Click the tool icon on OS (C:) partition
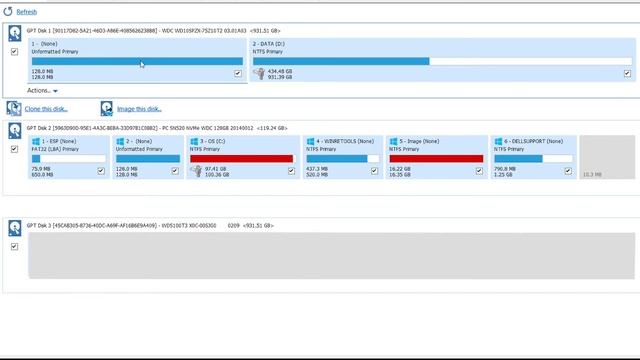Viewport: 640px width, 360px height. (x=197, y=171)
